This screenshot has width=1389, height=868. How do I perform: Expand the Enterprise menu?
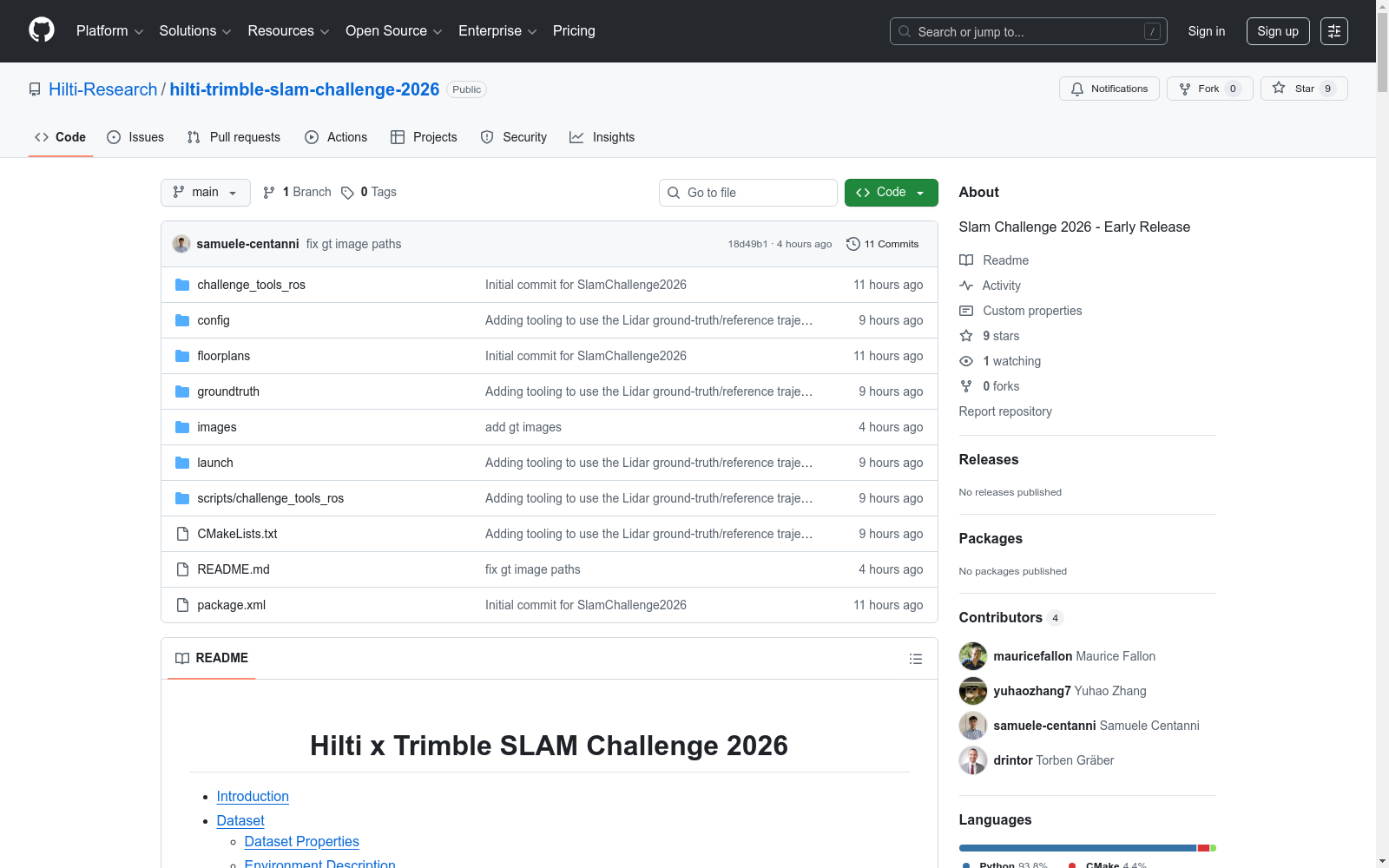[497, 31]
